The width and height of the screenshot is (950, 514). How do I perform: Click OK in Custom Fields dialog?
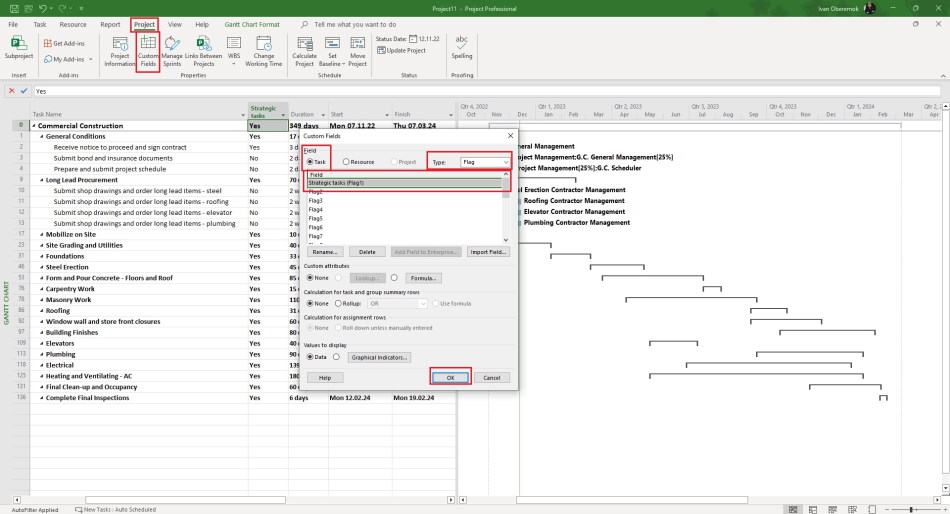click(450, 377)
